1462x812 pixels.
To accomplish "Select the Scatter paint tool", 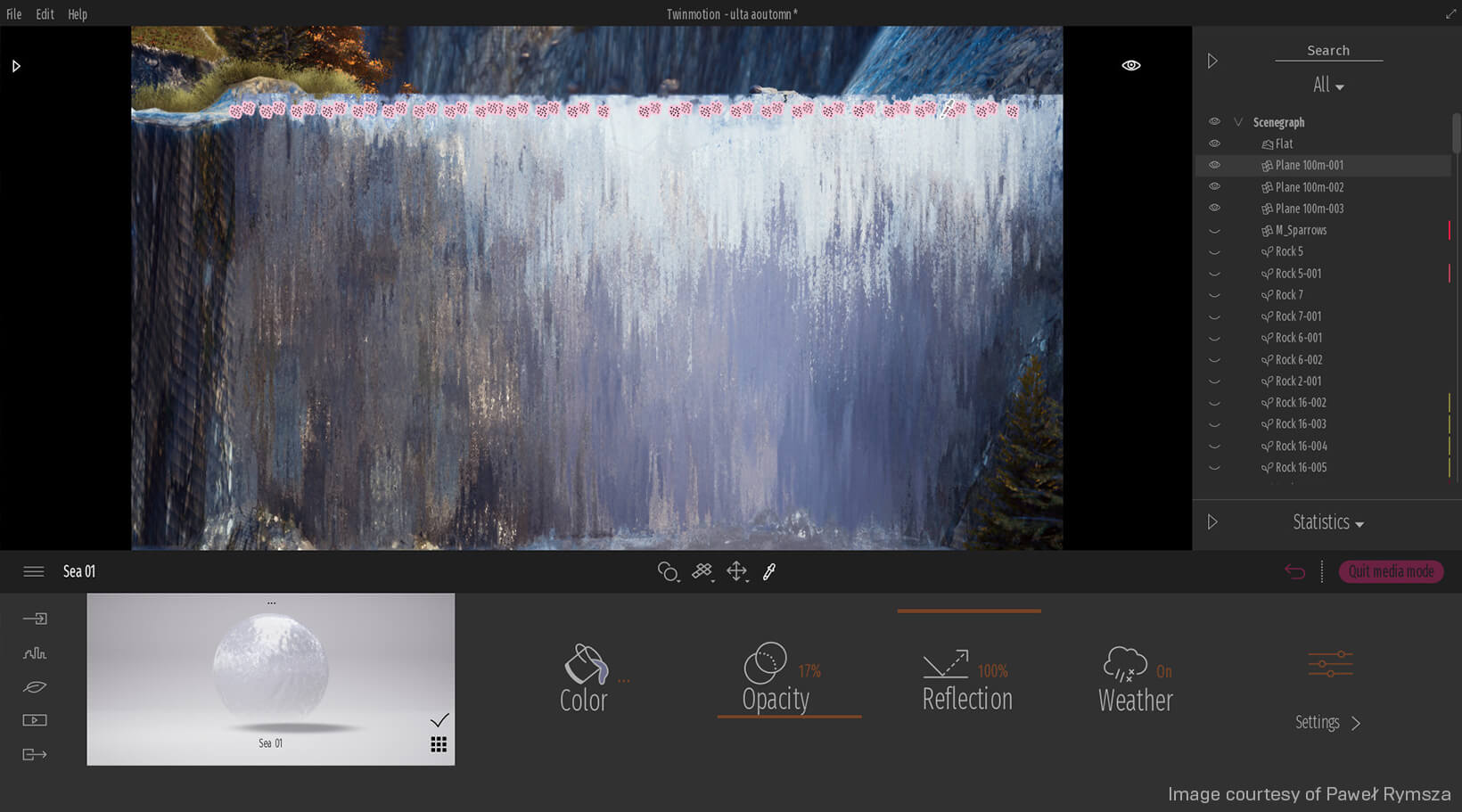I will [x=702, y=571].
